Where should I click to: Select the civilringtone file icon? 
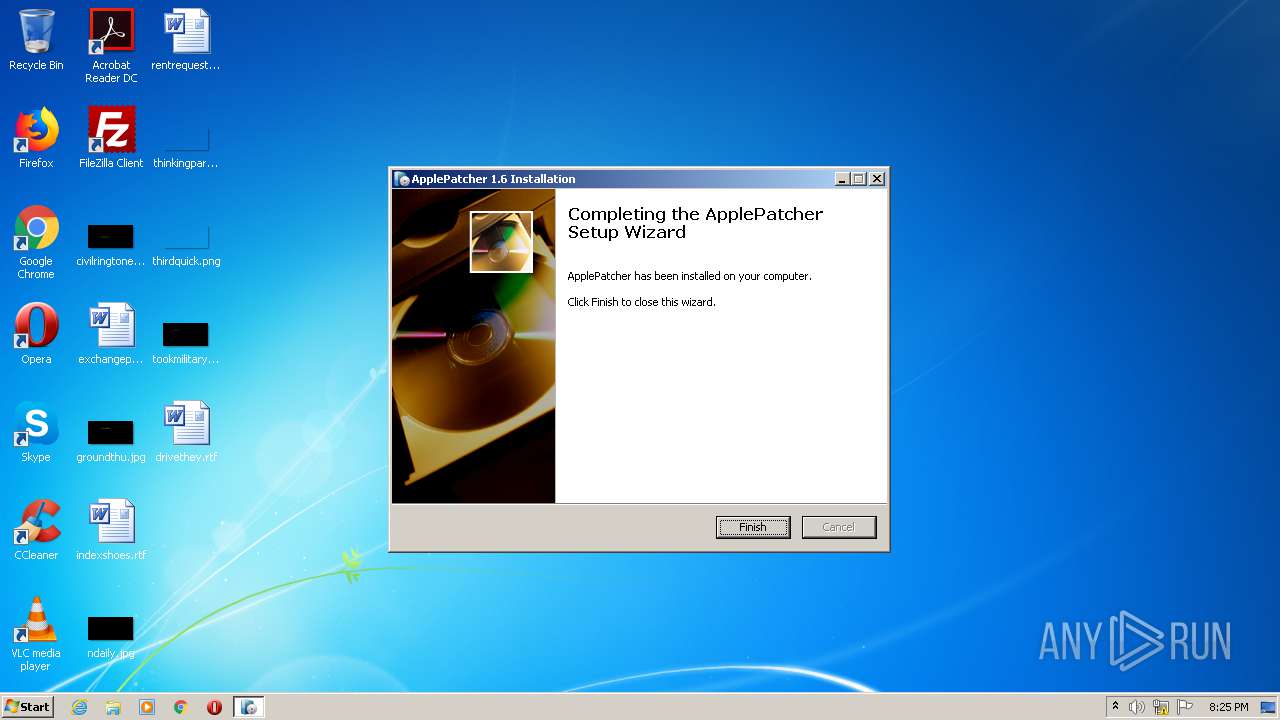point(111,246)
